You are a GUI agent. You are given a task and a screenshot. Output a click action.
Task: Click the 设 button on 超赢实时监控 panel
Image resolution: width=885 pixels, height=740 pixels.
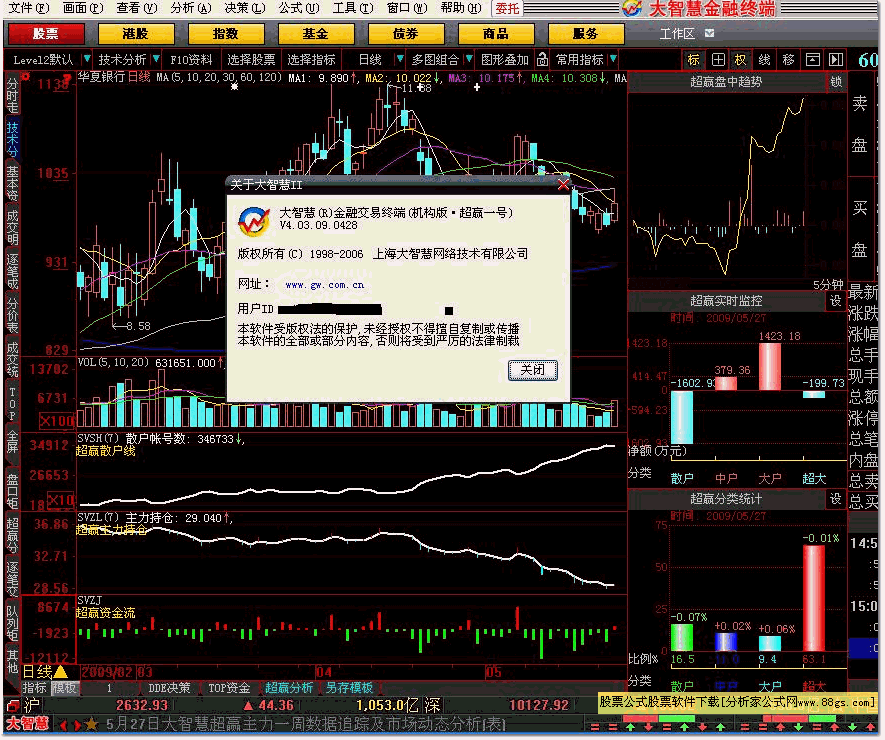point(836,301)
